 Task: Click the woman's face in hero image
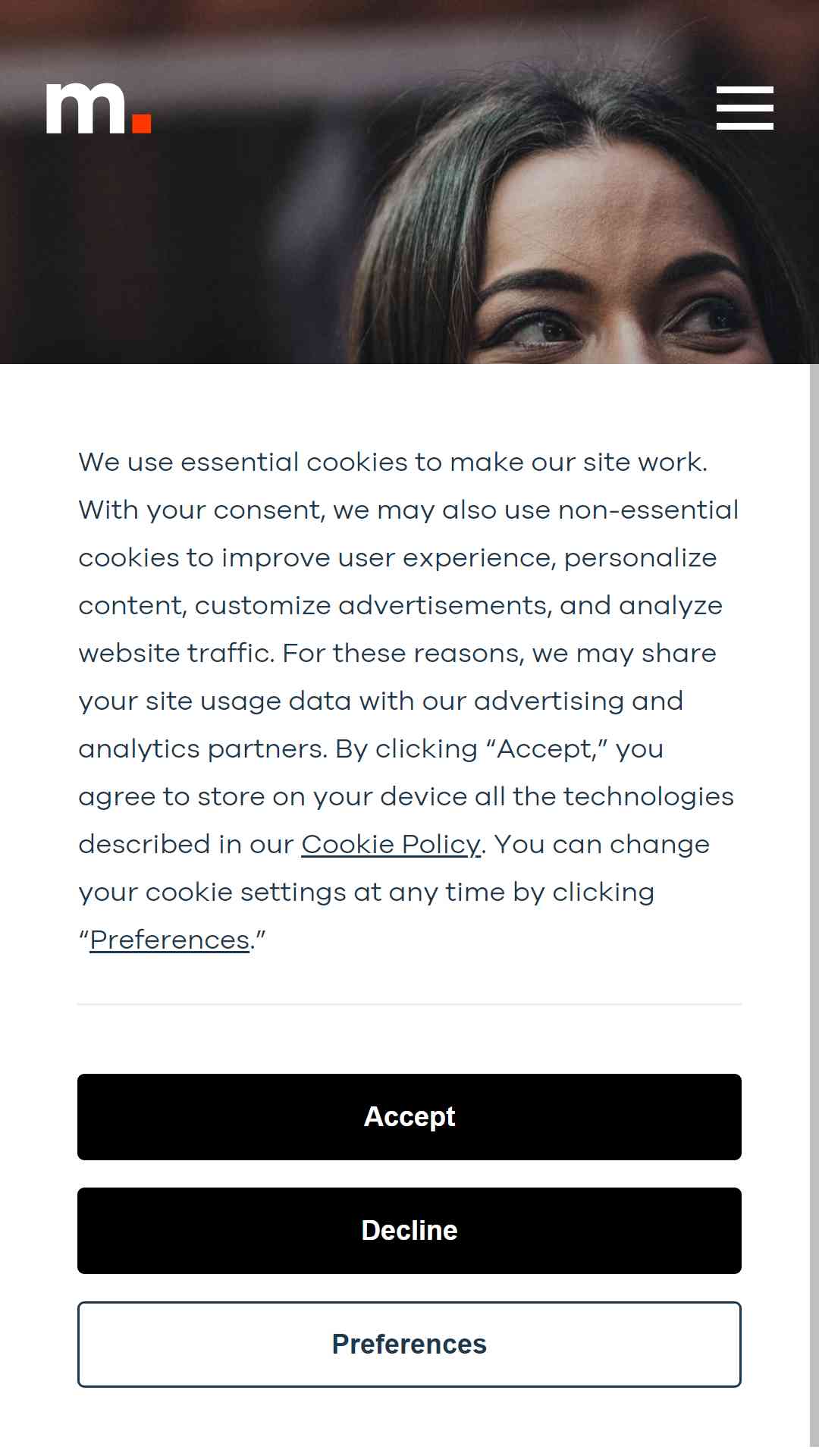coord(607,273)
